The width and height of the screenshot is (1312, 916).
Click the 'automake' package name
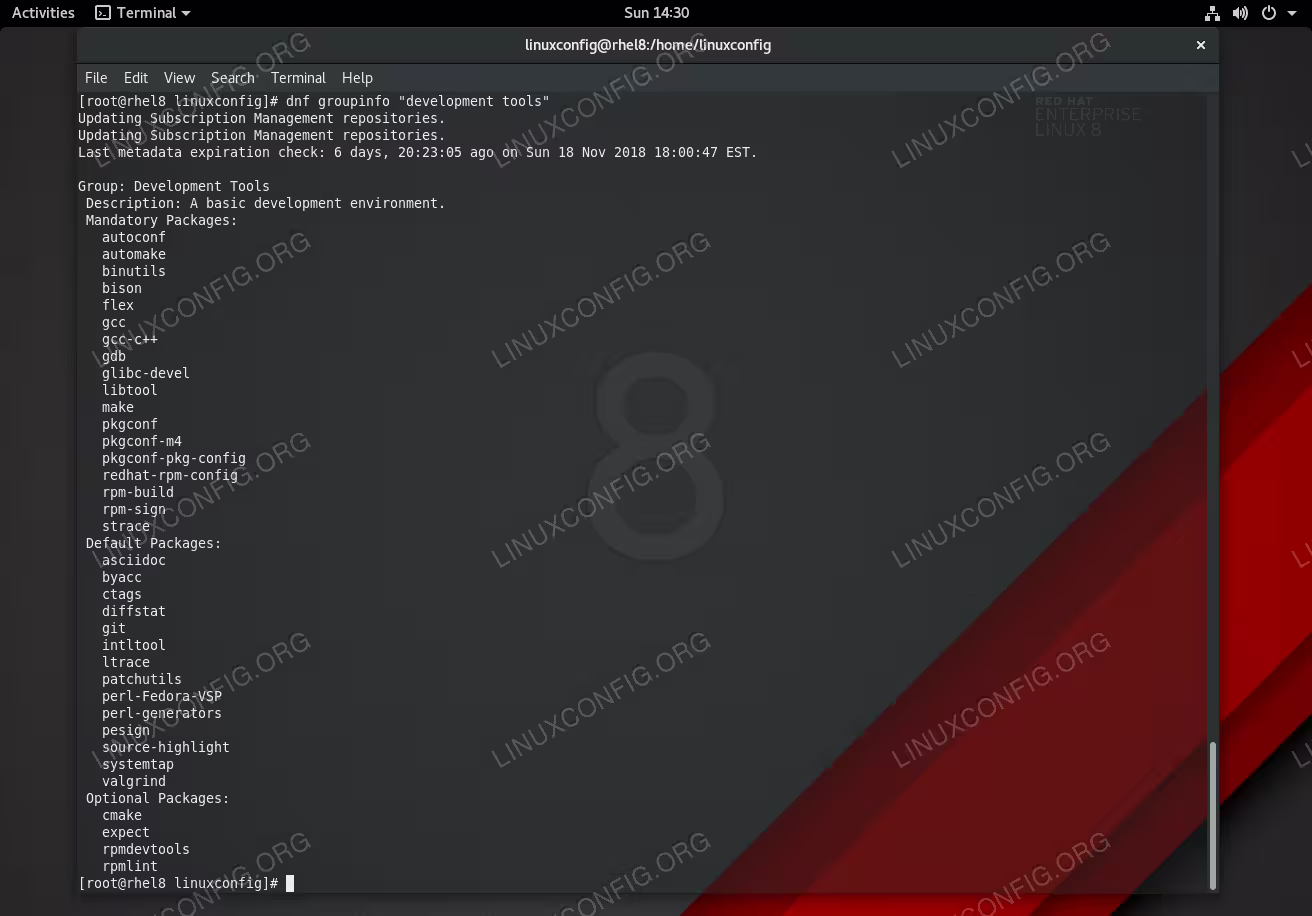(134, 254)
